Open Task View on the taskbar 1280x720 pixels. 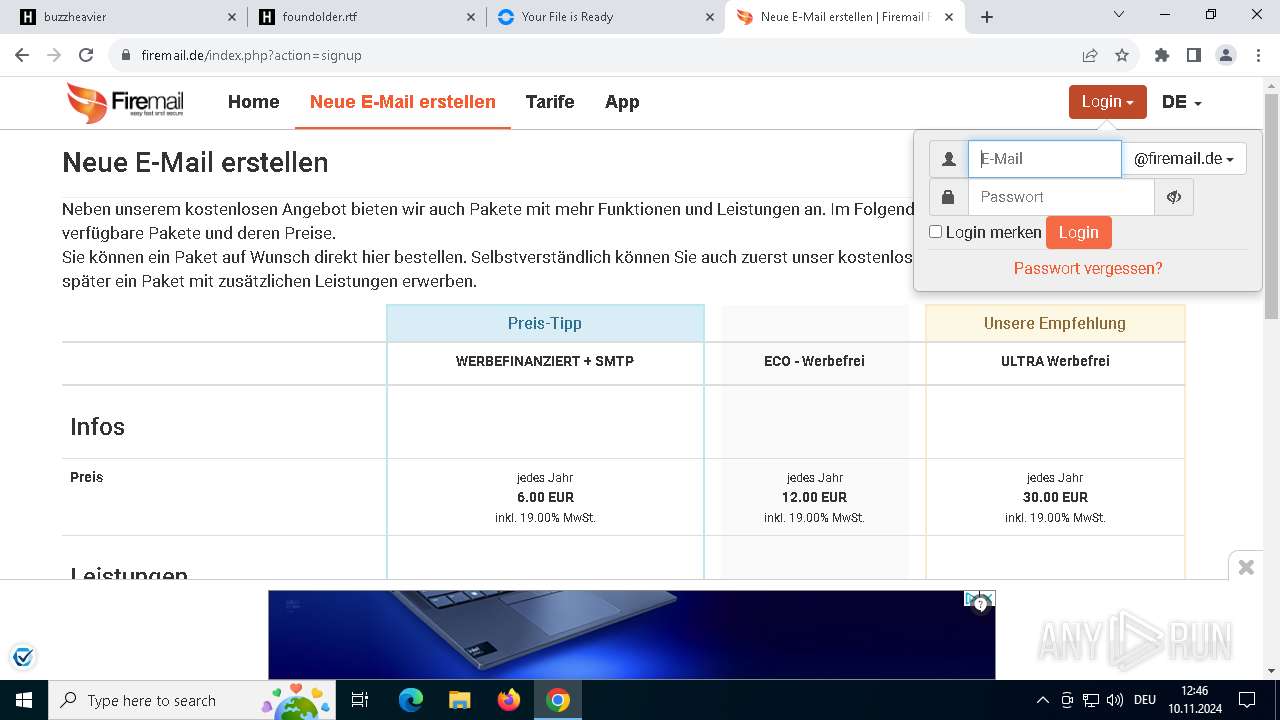coord(361,700)
